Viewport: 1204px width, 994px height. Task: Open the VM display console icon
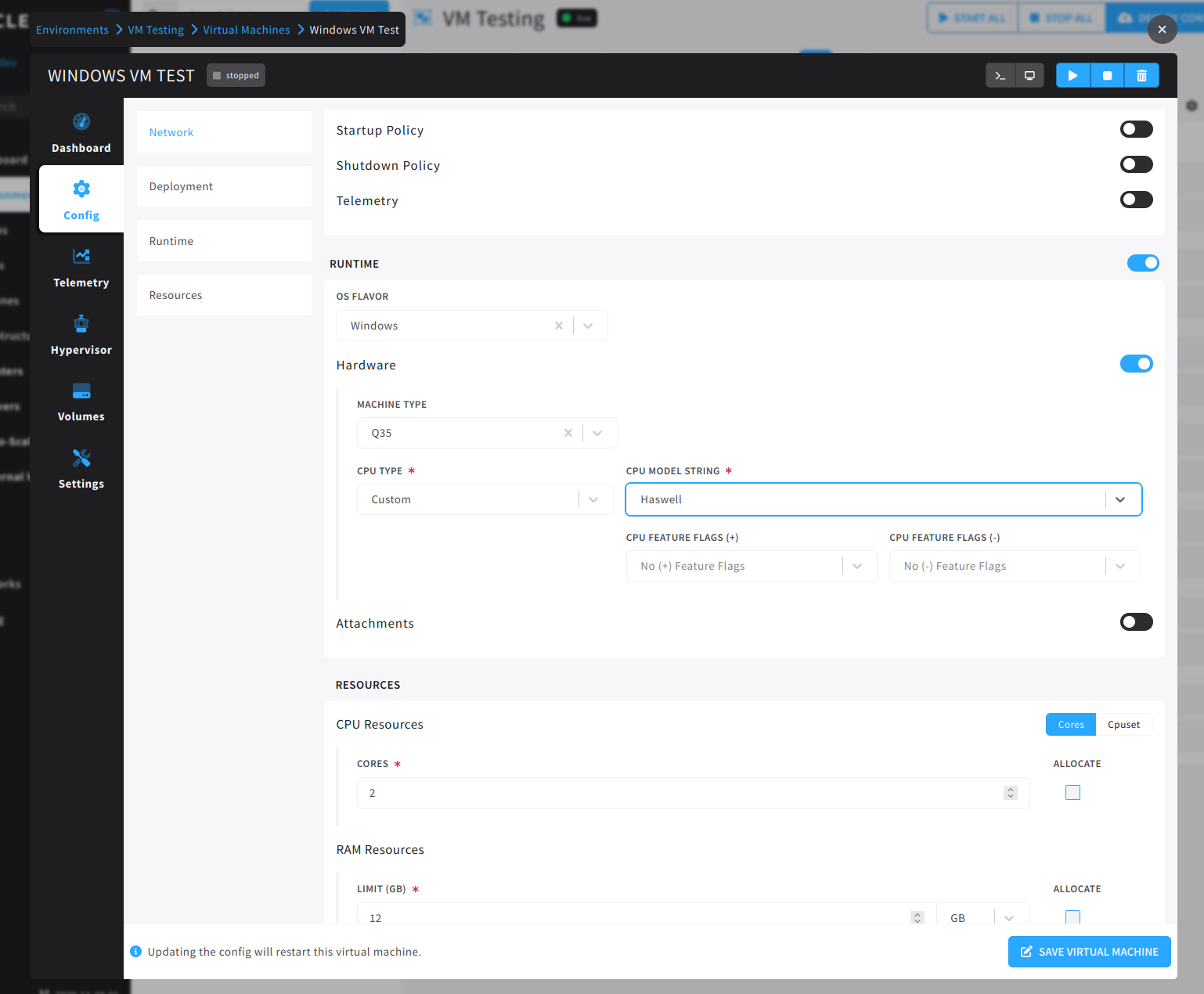point(1029,75)
